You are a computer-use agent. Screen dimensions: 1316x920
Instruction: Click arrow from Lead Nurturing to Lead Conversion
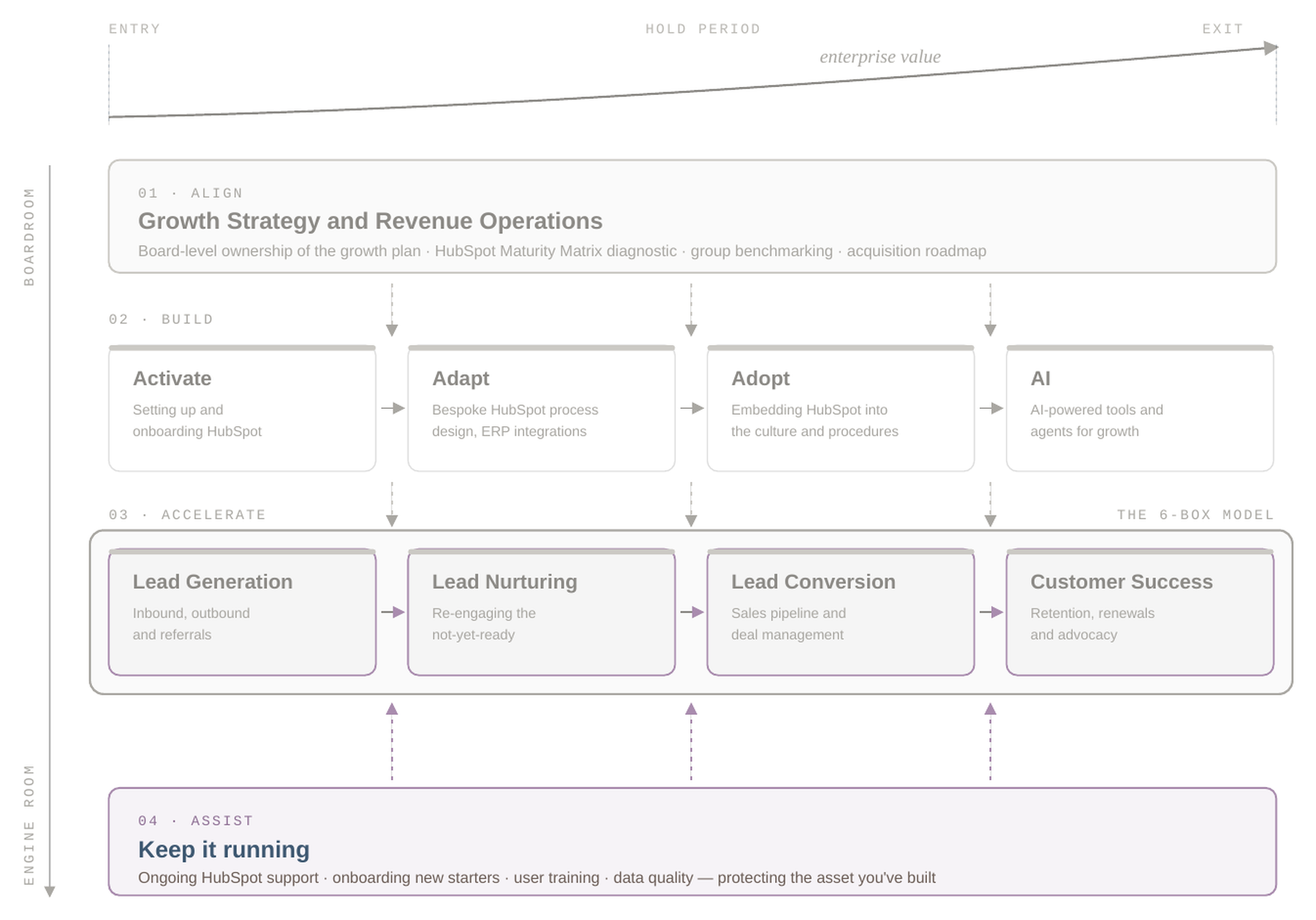(x=692, y=612)
